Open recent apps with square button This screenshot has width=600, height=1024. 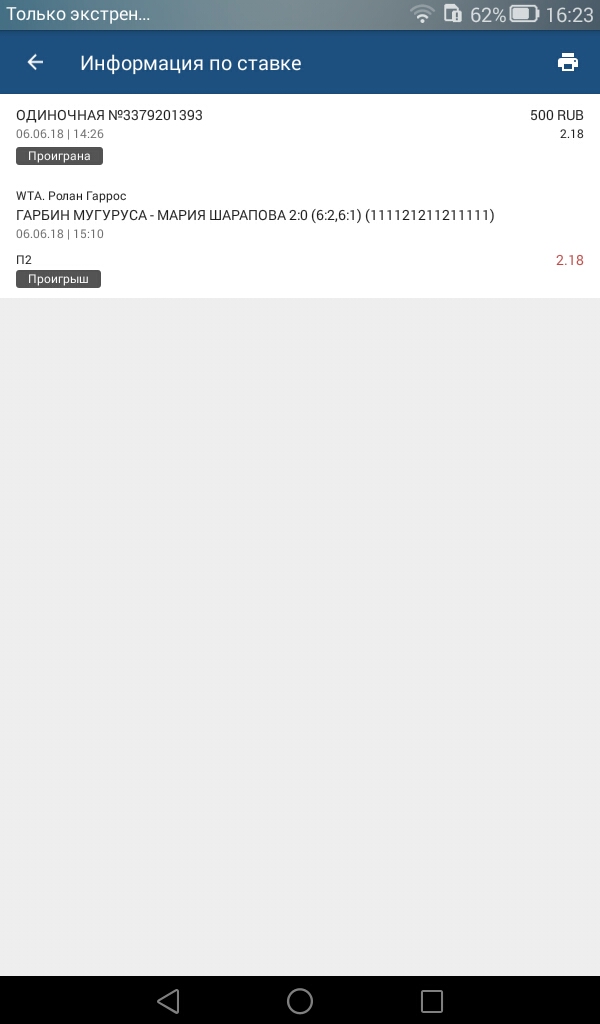pyautogui.click(x=432, y=1000)
